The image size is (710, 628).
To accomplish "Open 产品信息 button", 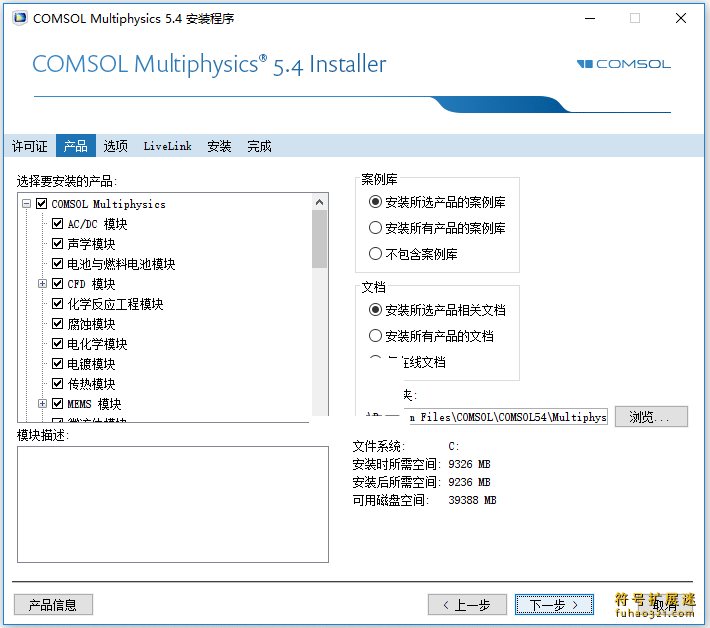I will pos(53,604).
